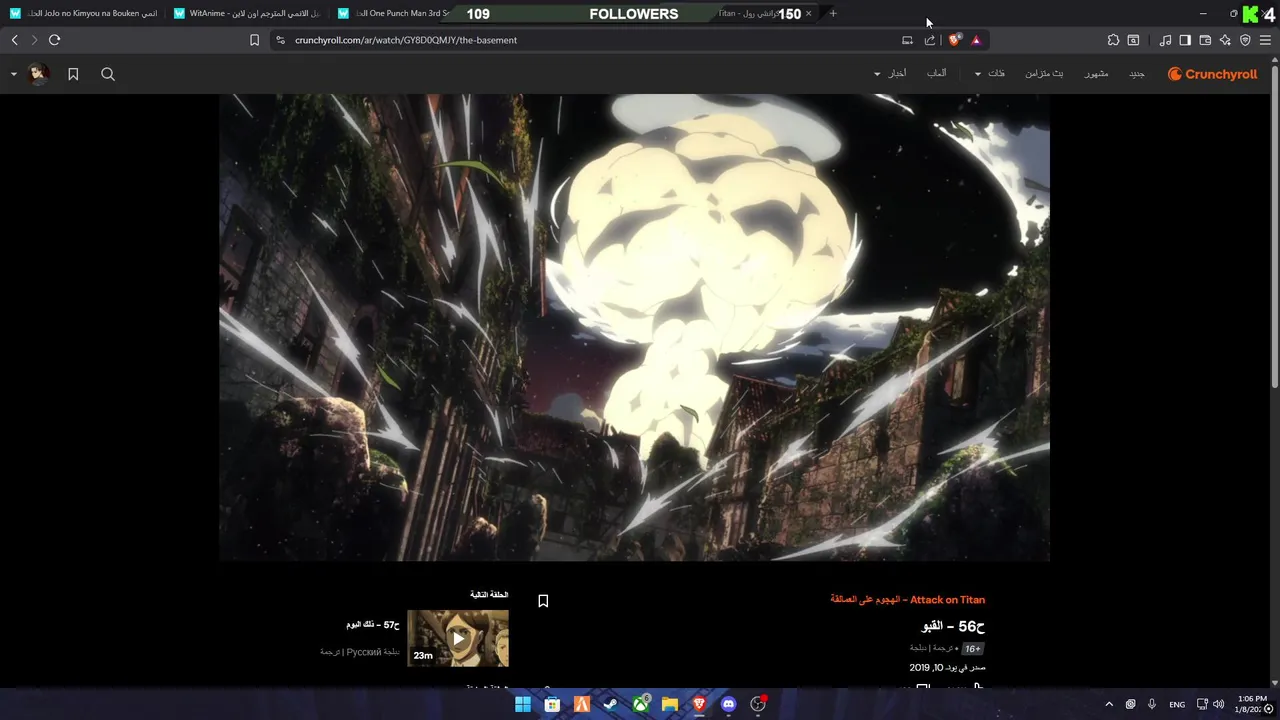Expand the أخبار news dropdown
The height and width of the screenshot is (720, 1280).
[890, 74]
